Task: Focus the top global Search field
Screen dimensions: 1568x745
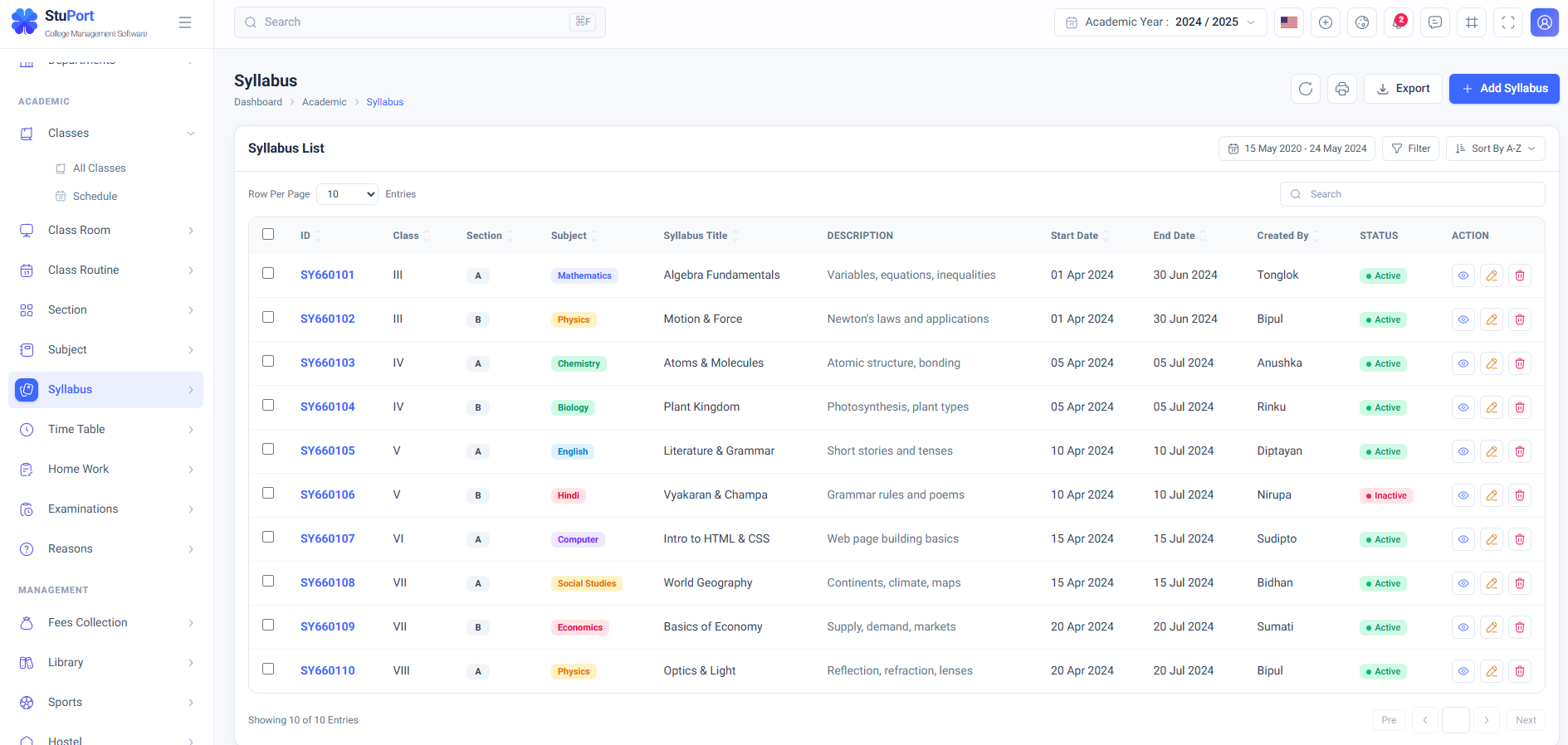Action: click(420, 22)
